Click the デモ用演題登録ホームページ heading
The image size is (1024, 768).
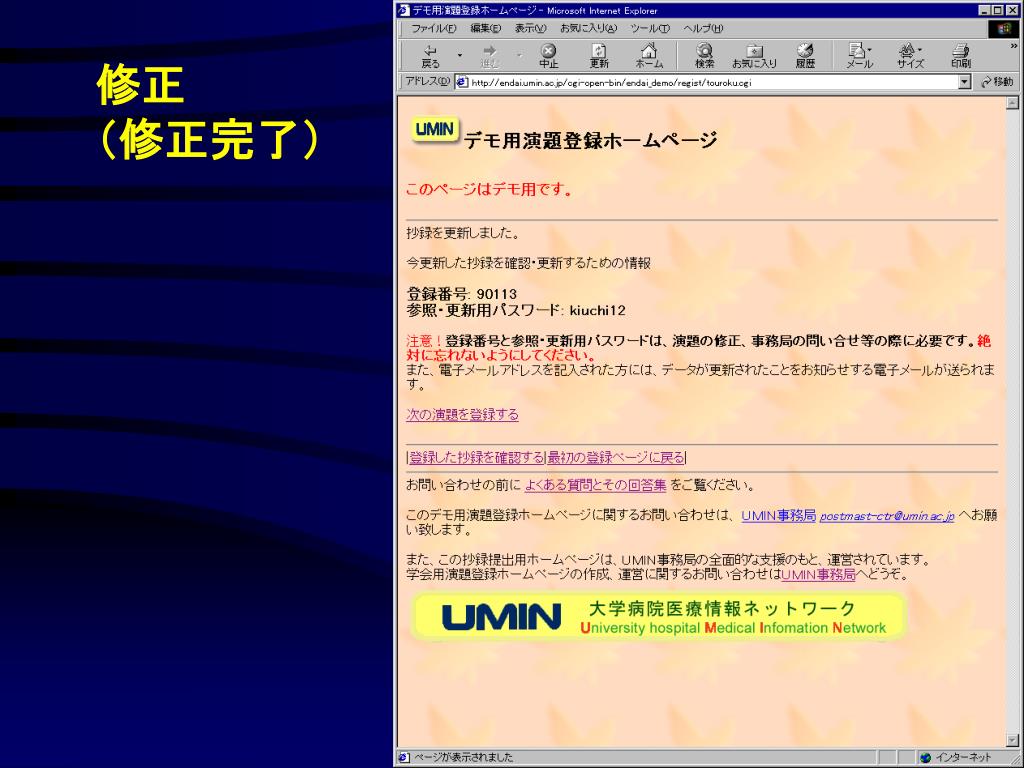pos(590,140)
